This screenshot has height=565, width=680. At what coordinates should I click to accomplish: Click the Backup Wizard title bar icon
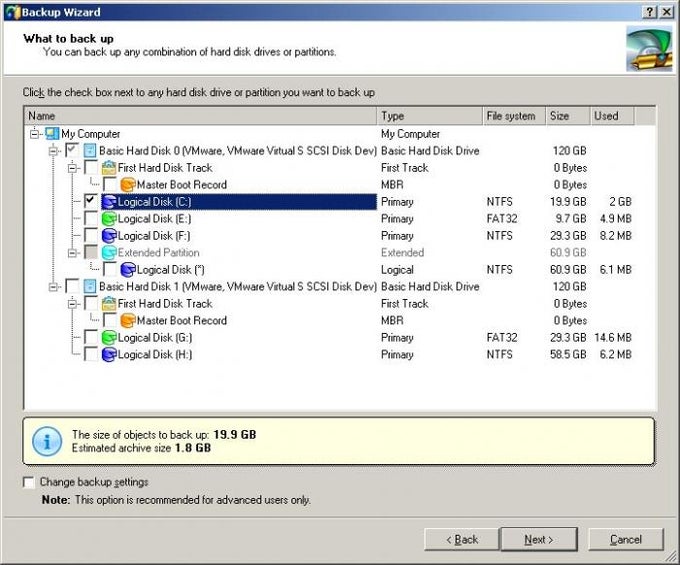tap(12, 12)
